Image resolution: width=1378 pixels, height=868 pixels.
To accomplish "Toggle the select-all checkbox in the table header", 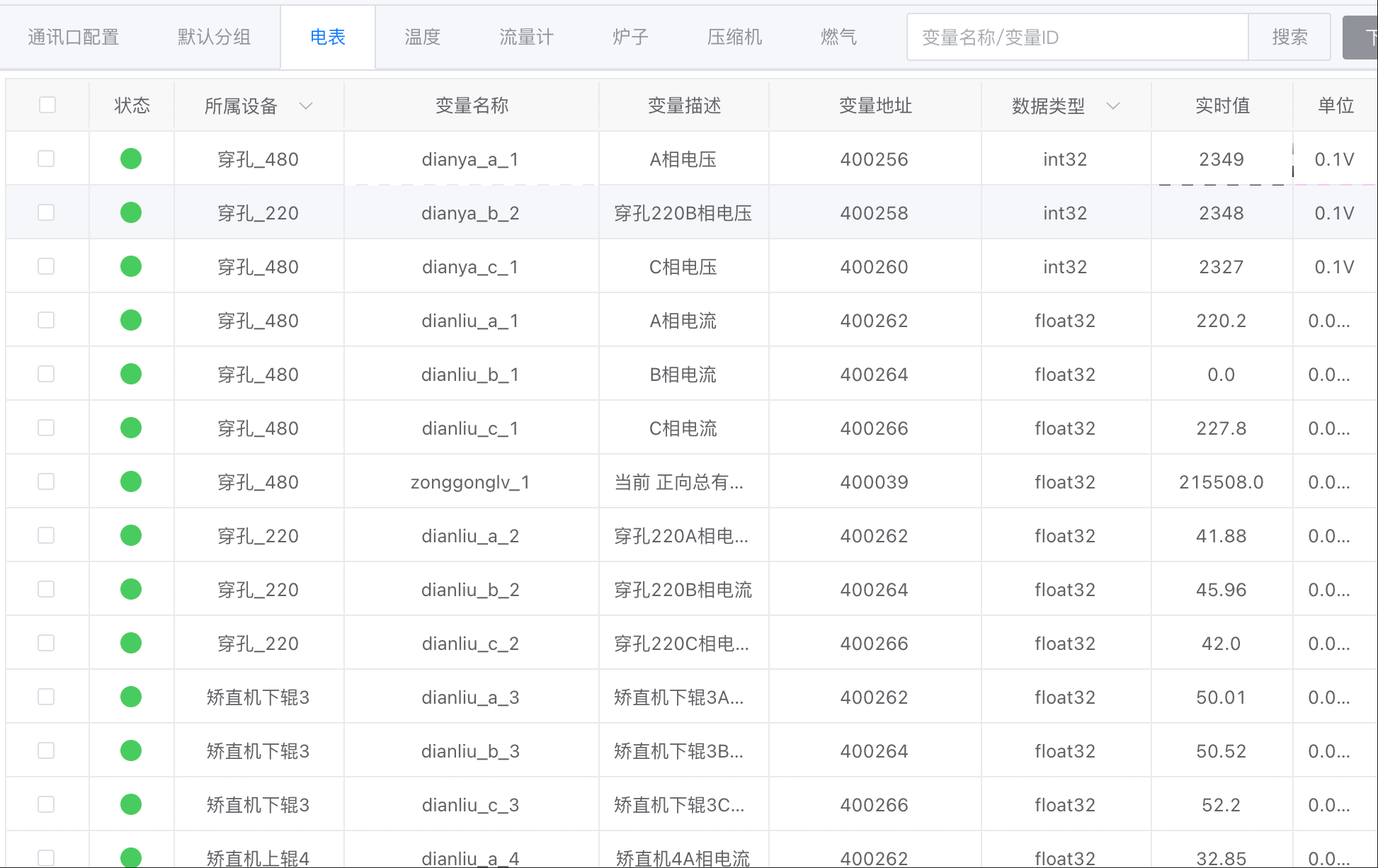I will (x=47, y=105).
